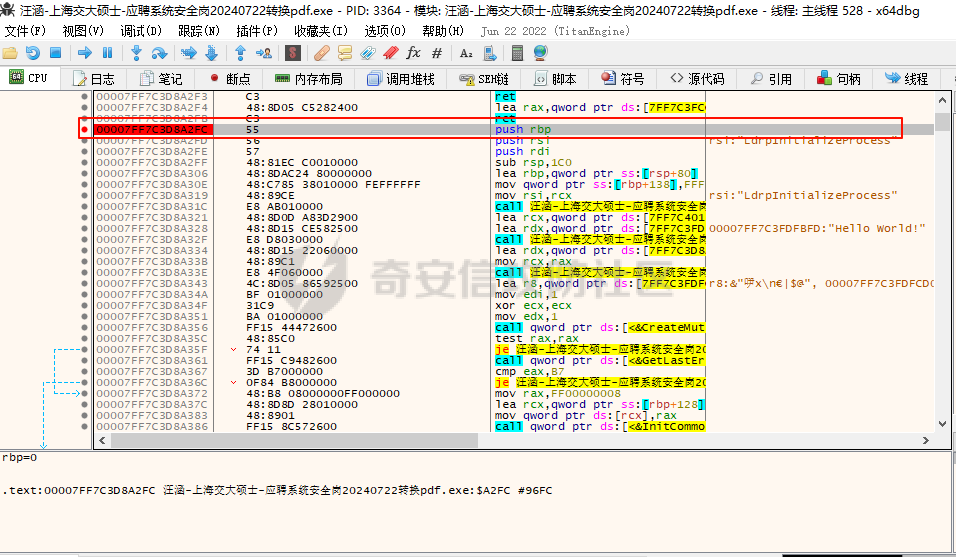Open the Calculator icon

[517, 53]
